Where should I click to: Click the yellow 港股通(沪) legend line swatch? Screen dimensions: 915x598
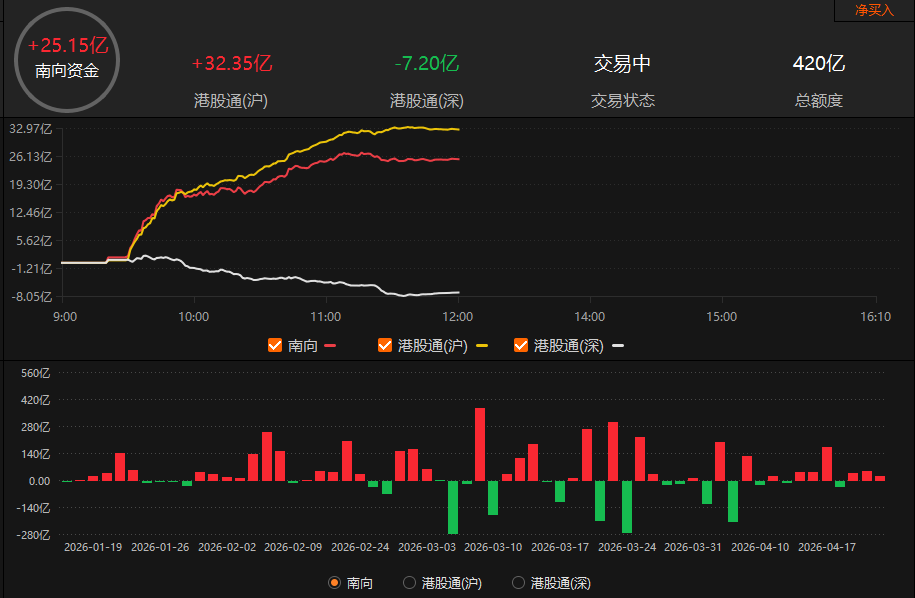coord(481,346)
